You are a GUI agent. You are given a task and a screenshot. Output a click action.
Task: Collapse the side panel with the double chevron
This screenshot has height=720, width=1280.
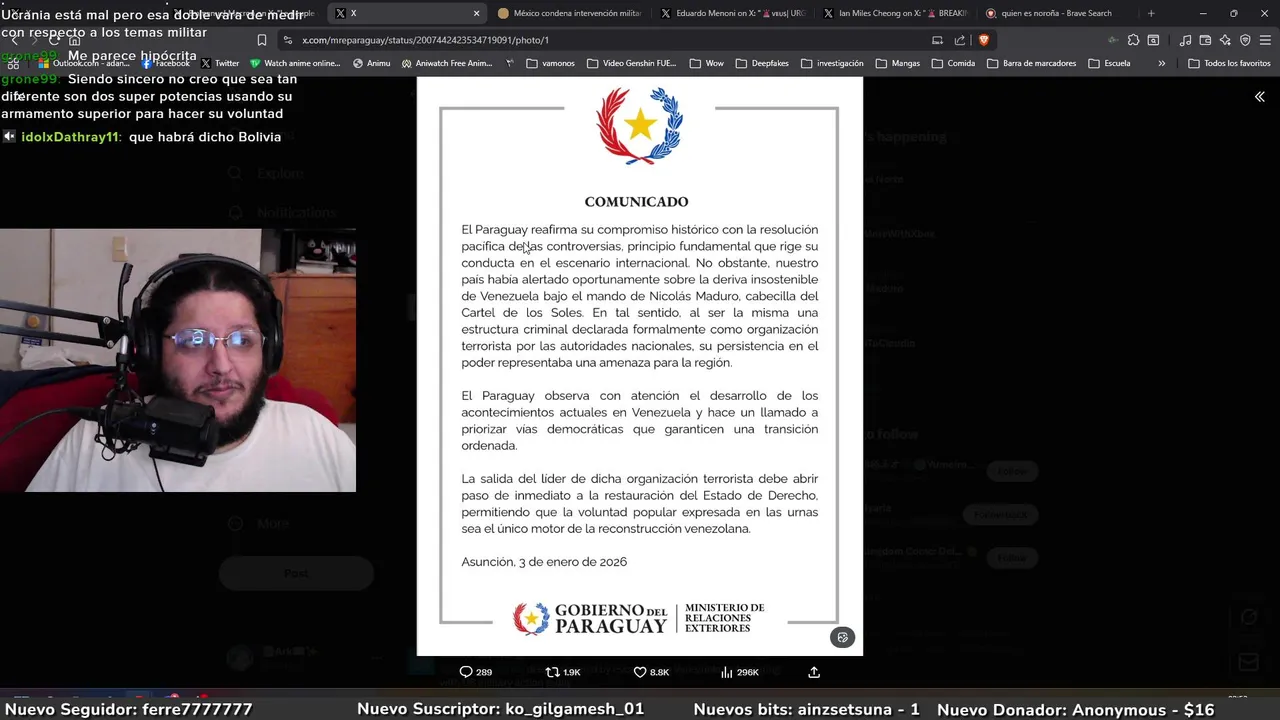[1259, 97]
